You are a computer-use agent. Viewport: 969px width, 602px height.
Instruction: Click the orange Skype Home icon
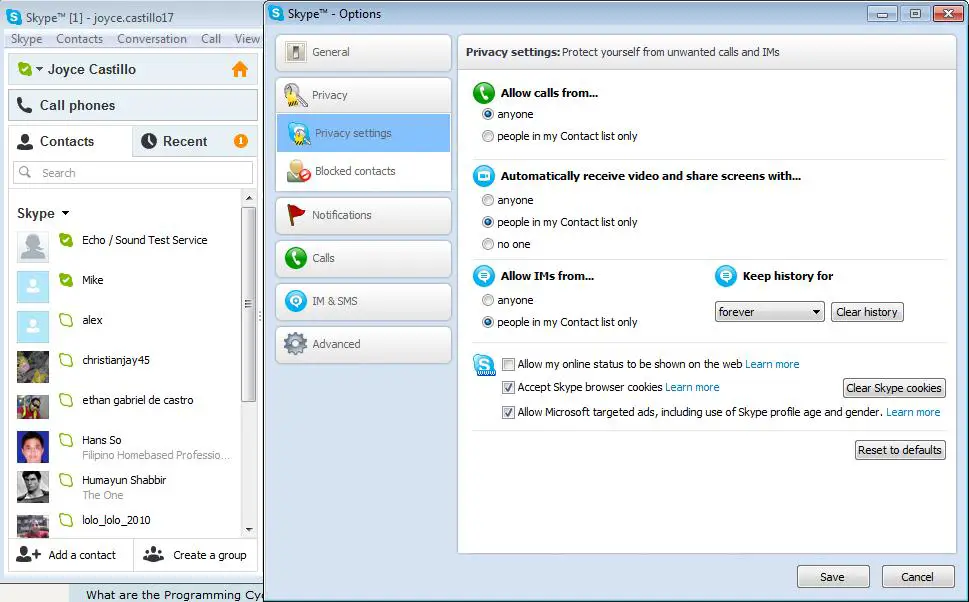click(240, 69)
